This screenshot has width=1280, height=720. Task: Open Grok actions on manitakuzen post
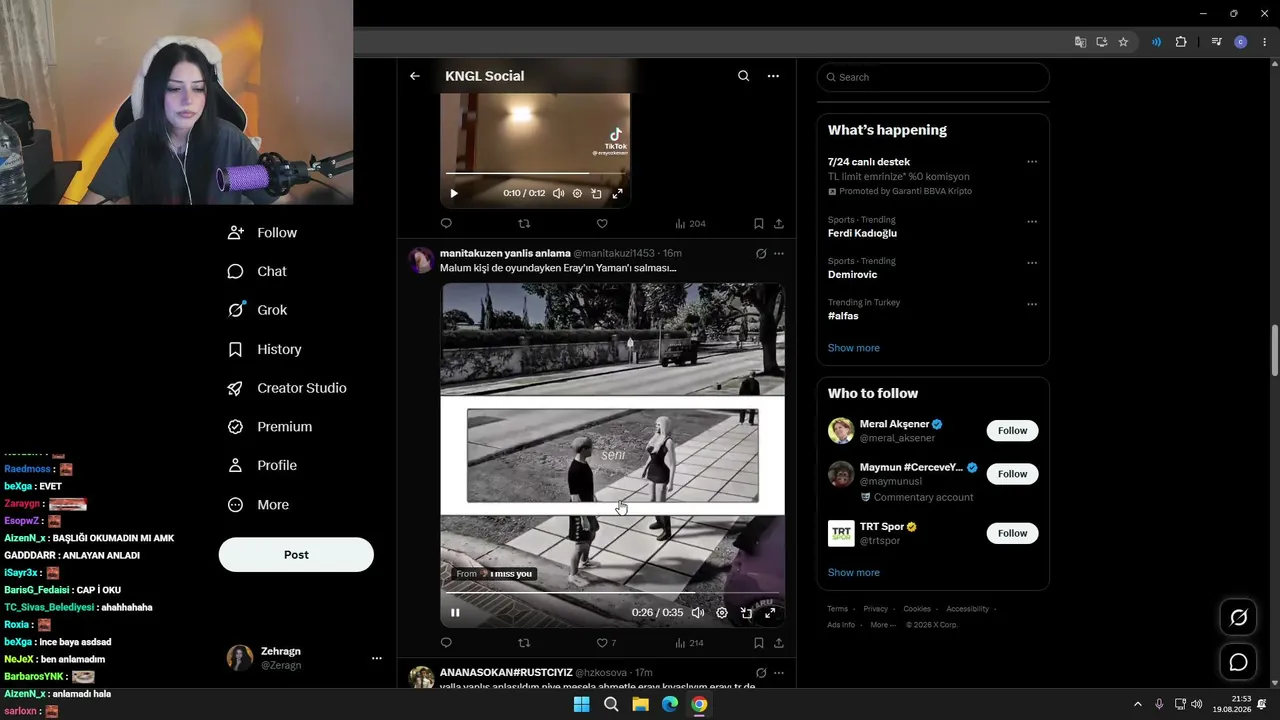coord(761,254)
